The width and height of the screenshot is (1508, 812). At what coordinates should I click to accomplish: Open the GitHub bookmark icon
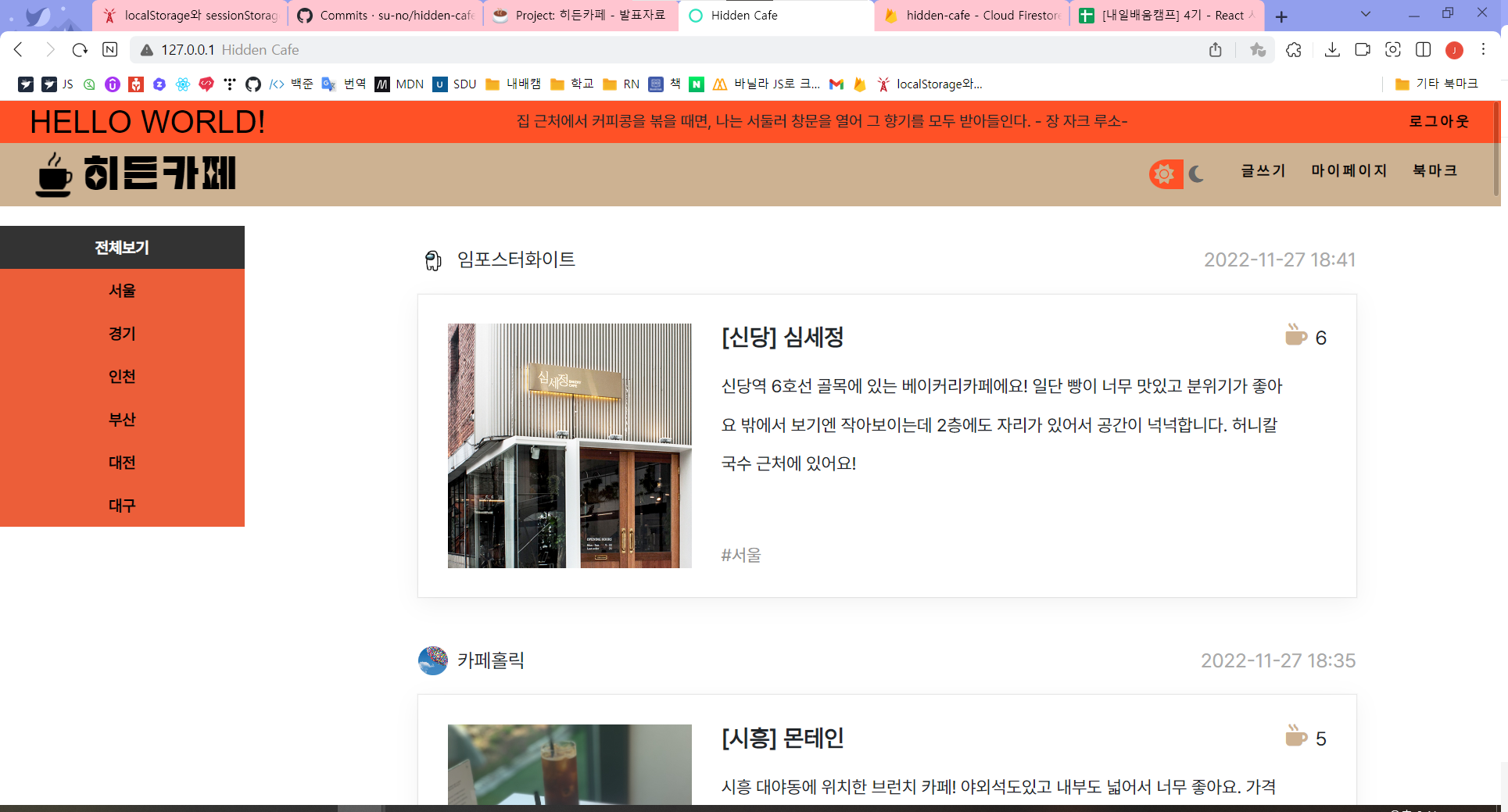(253, 84)
